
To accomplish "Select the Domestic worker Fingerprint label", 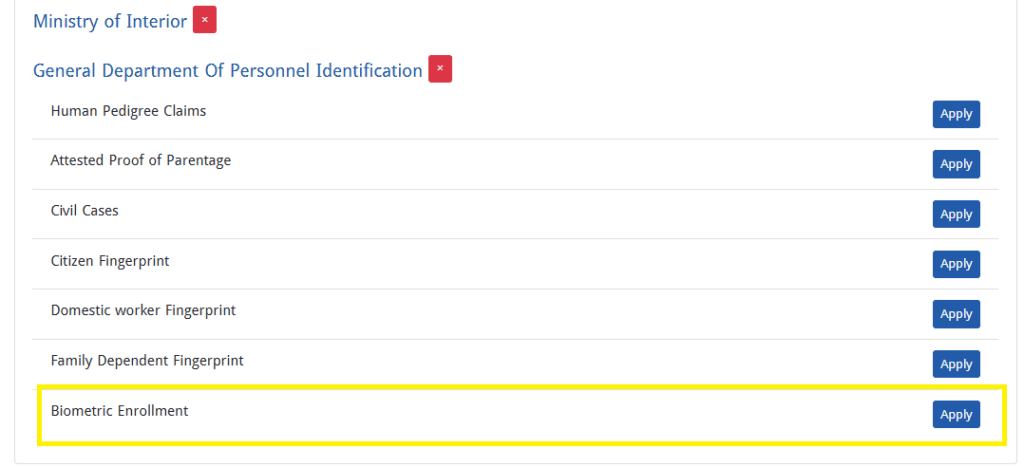I will point(143,311).
